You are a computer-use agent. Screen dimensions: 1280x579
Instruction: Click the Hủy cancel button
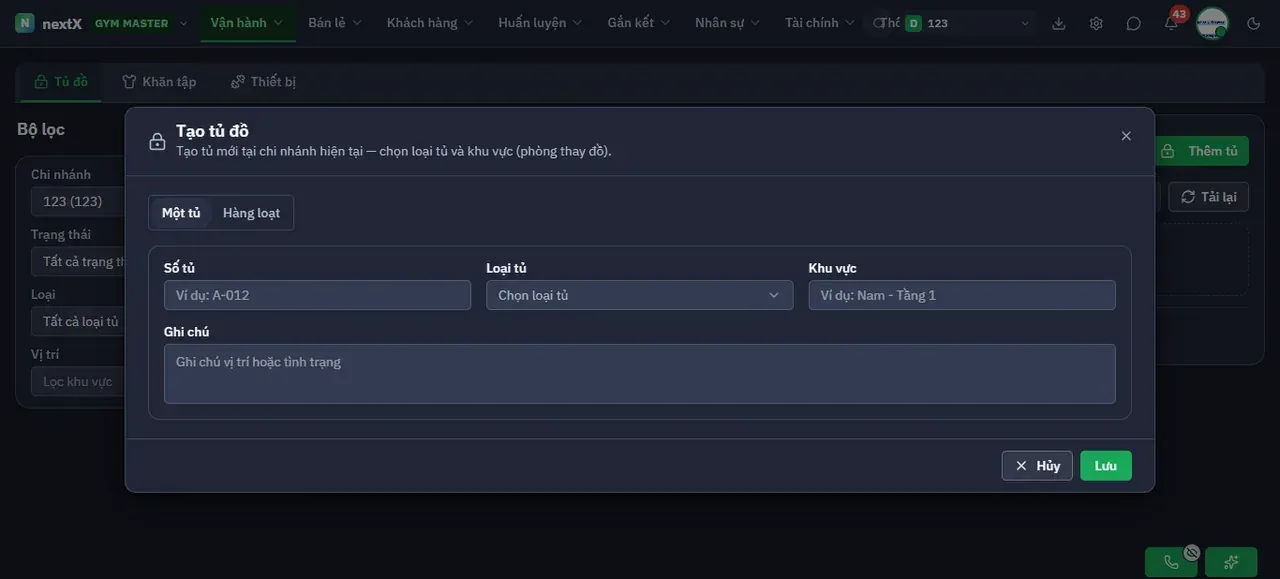coord(1037,466)
